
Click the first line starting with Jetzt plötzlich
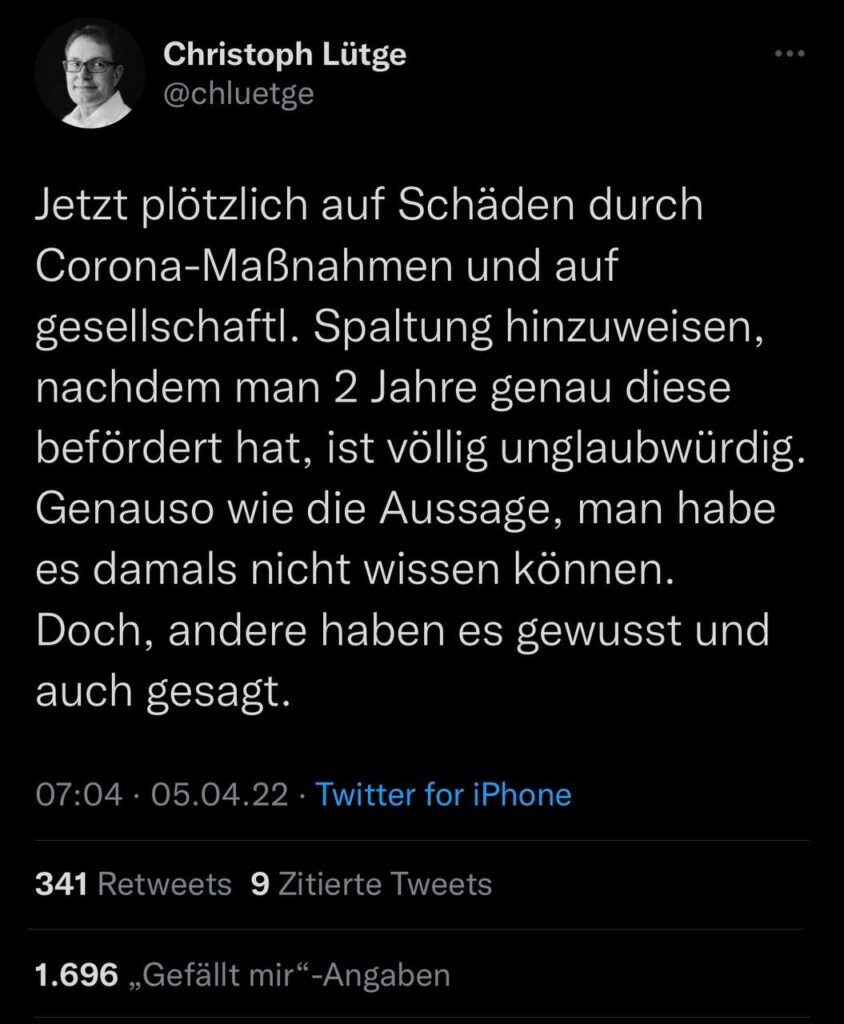point(370,209)
